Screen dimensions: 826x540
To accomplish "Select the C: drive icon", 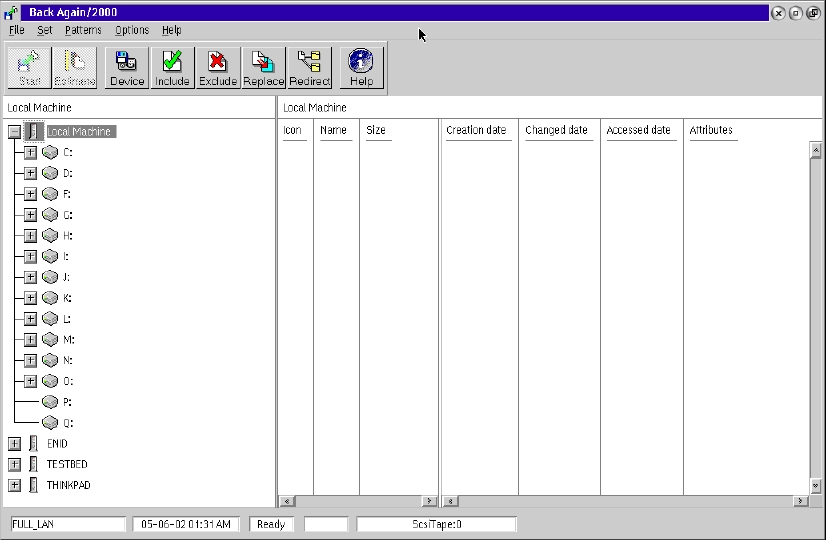I will 50,152.
